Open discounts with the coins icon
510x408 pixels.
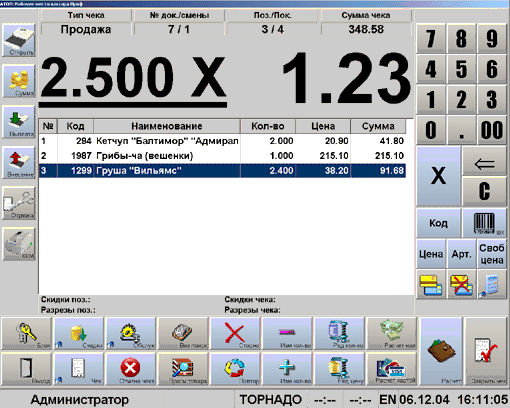[79, 333]
